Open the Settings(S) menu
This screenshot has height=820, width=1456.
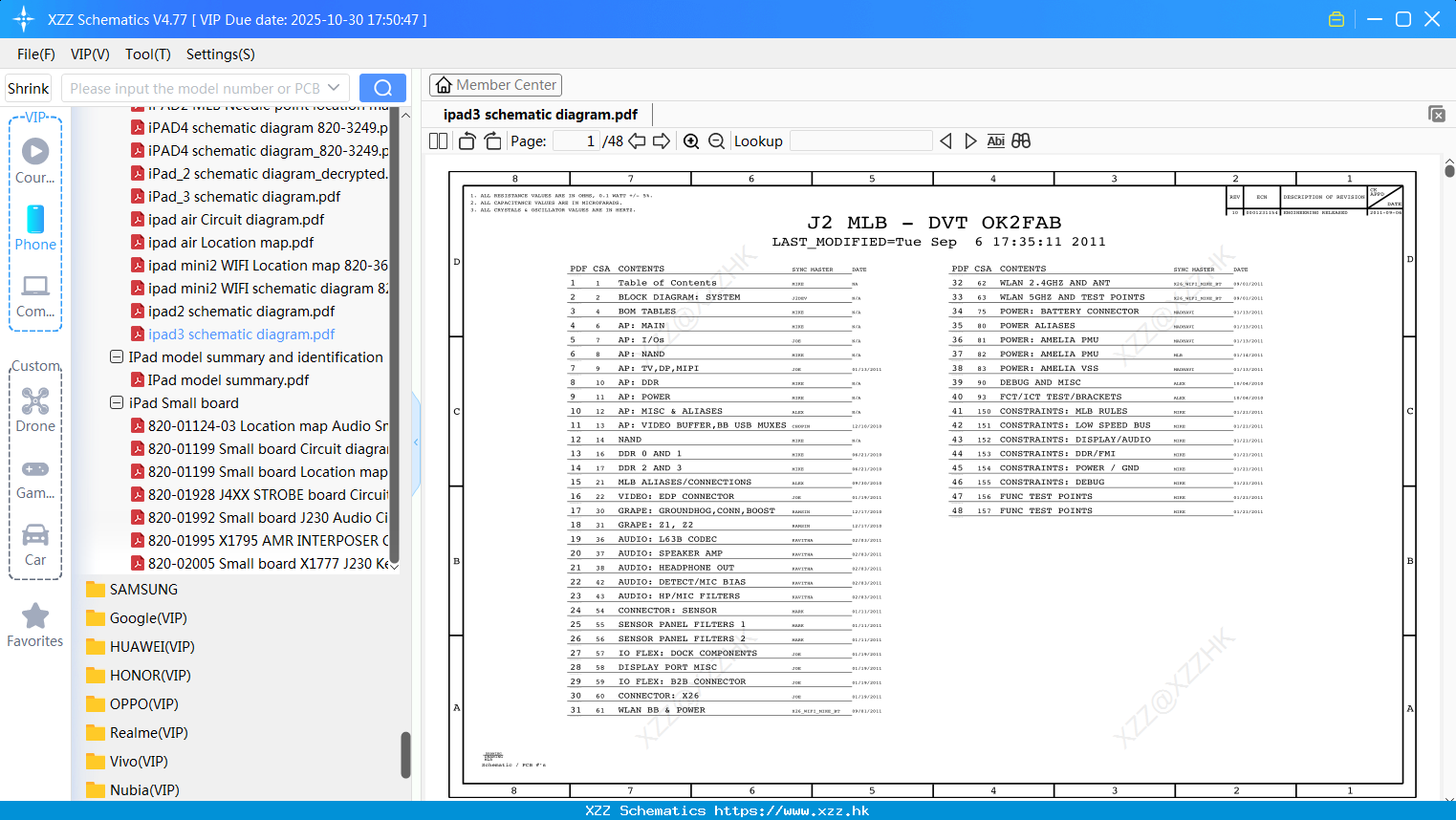(x=221, y=54)
